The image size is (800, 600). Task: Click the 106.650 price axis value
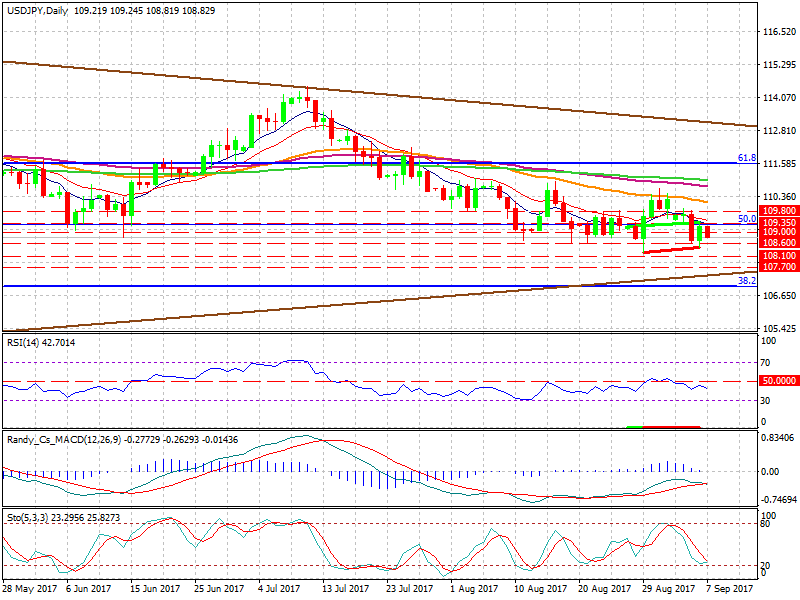(779, 295)
